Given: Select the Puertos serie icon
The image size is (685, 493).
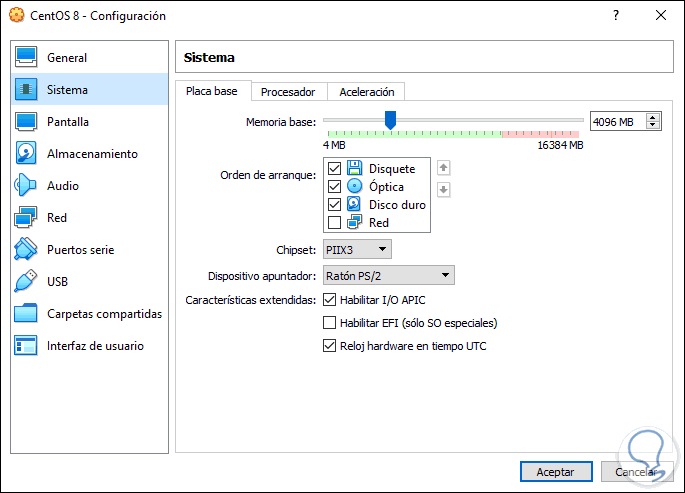Looking at the screenshot, I should tap(26, 250).
